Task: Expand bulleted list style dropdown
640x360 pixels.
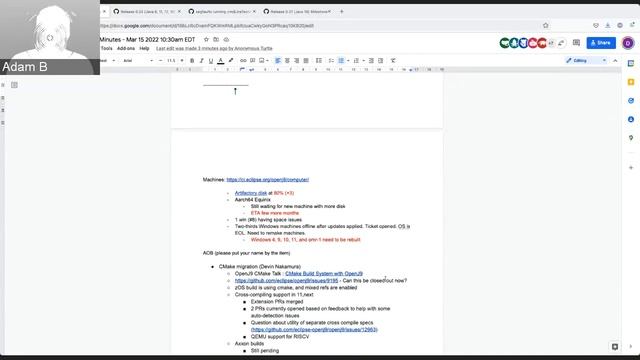Action: click(x=348, y=60)
